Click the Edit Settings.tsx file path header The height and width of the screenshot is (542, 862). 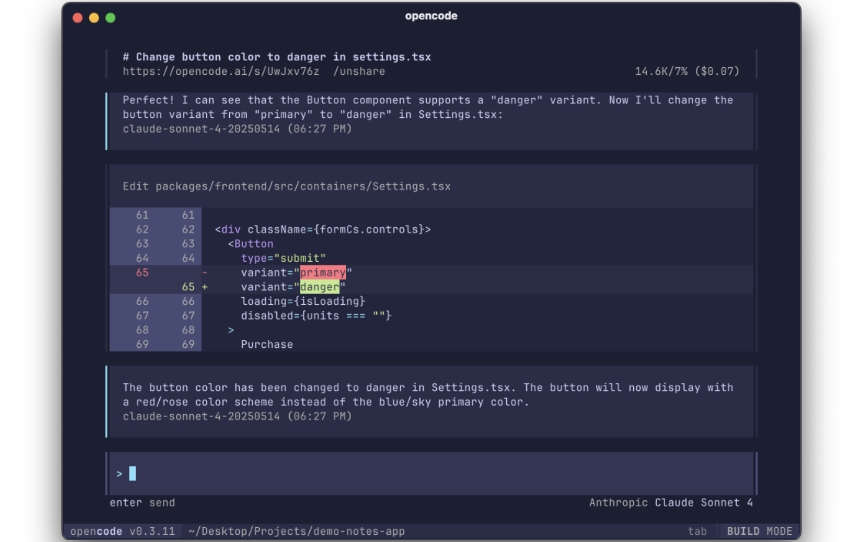(x=286, y=186)
